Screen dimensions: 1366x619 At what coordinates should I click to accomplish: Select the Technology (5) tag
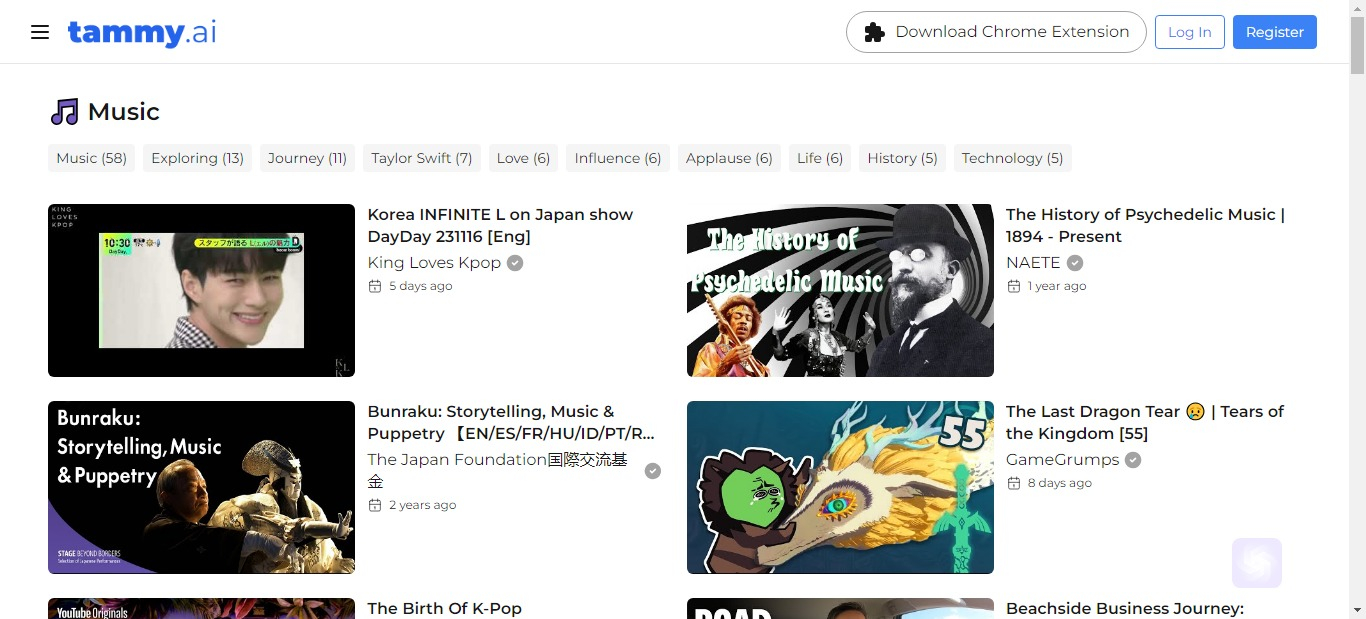pos(1013,158)
